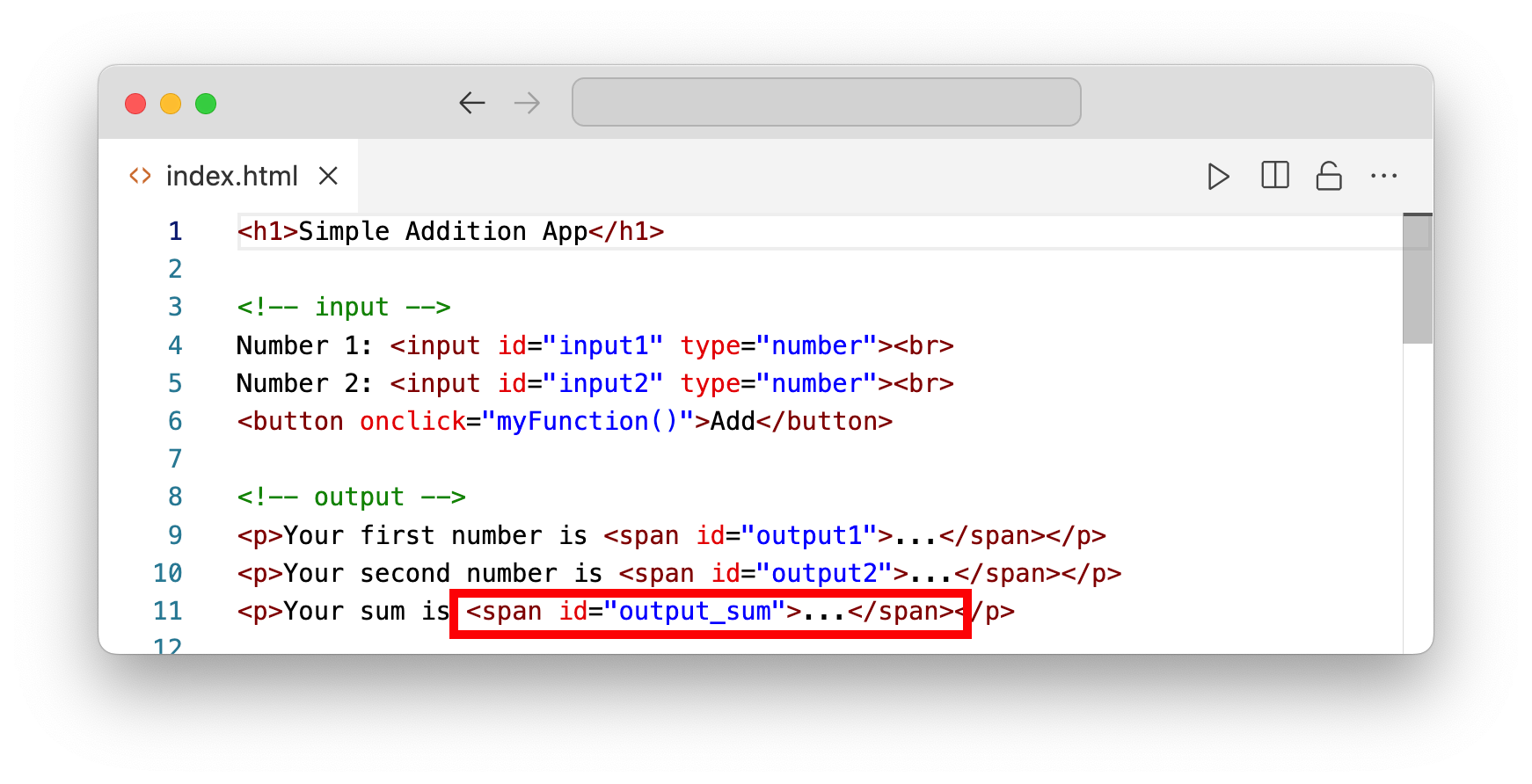Click the back navigation arrow
This screenshot has width=1532, height=784.
coord(472,103)
